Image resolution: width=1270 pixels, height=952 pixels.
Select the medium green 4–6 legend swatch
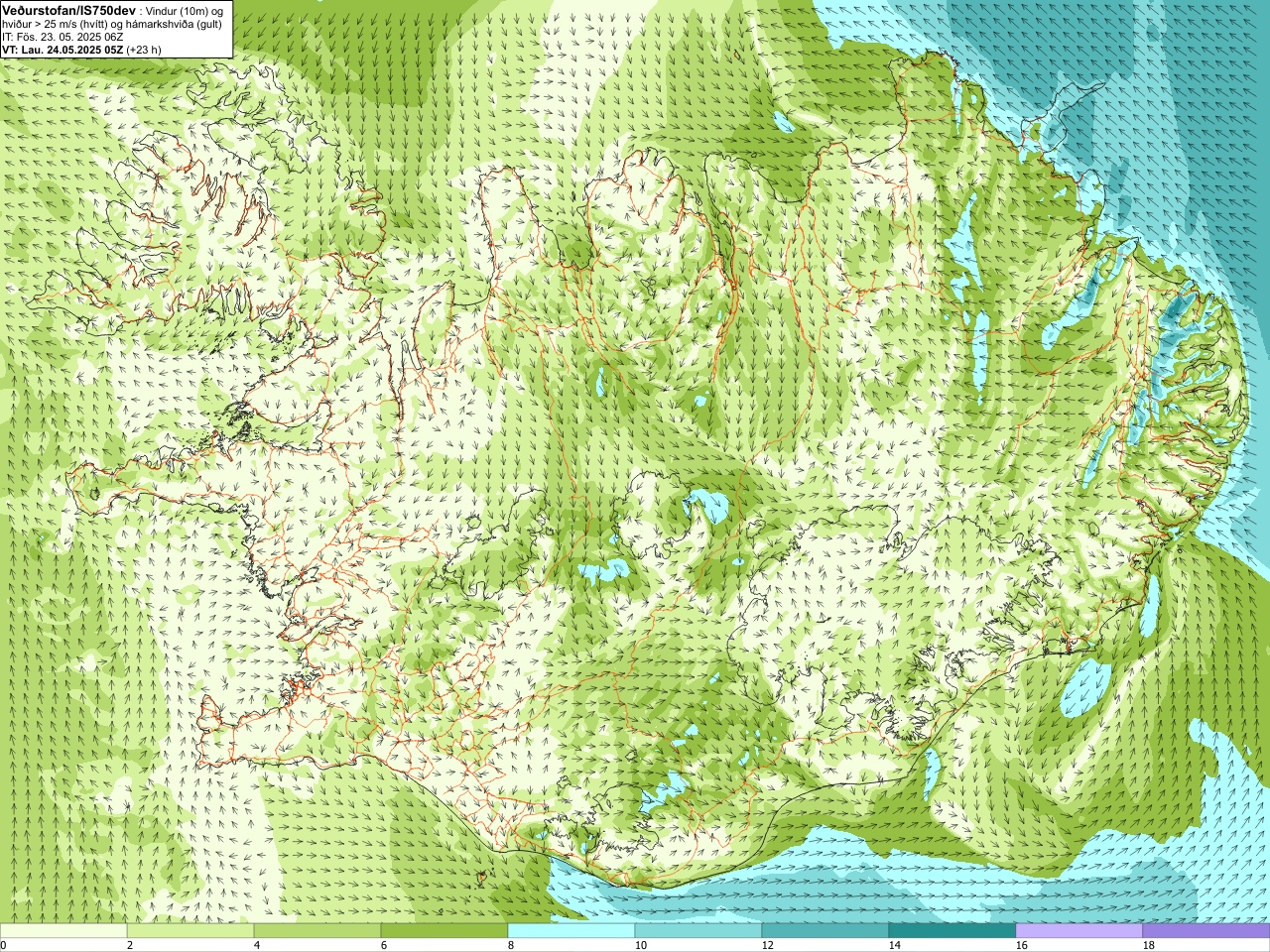(x=317, y=931)
